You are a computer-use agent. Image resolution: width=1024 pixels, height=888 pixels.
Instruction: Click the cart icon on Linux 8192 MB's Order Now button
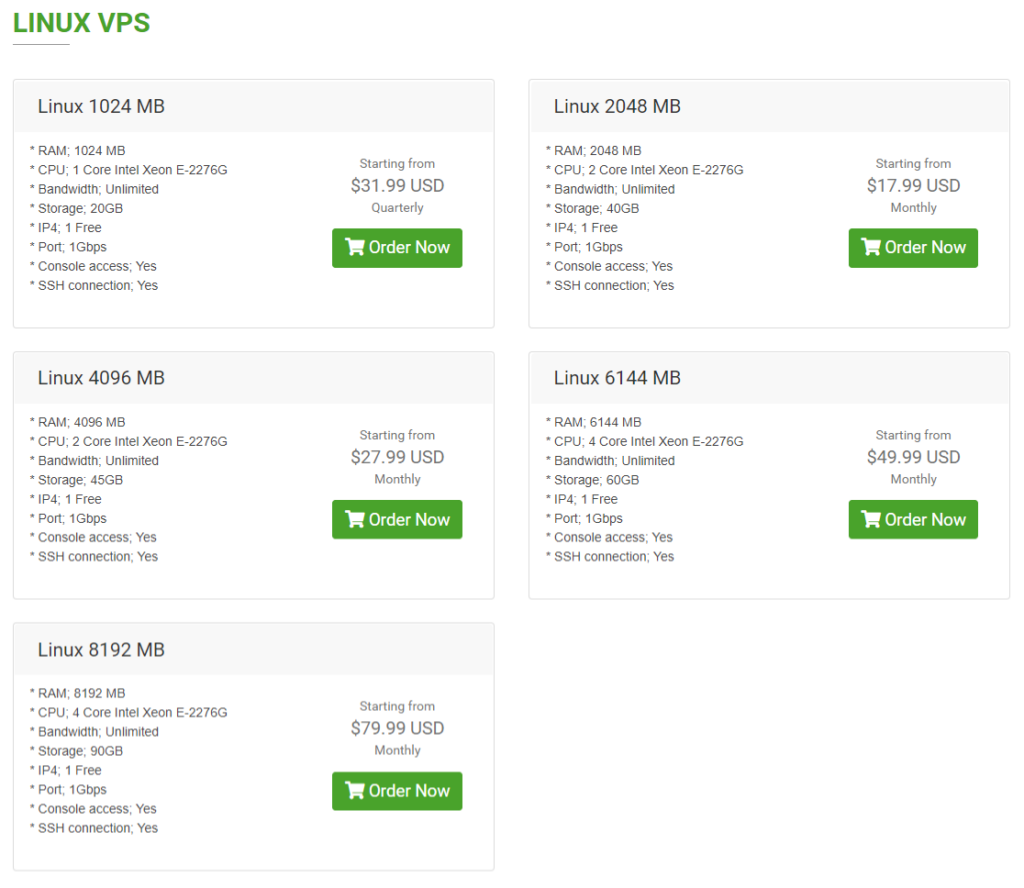click(x=354, y=790)
